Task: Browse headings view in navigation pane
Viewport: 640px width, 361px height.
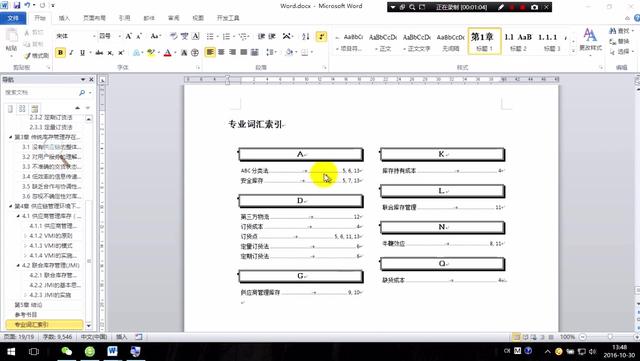Action: pyautogui.click(x=11, y=108)
